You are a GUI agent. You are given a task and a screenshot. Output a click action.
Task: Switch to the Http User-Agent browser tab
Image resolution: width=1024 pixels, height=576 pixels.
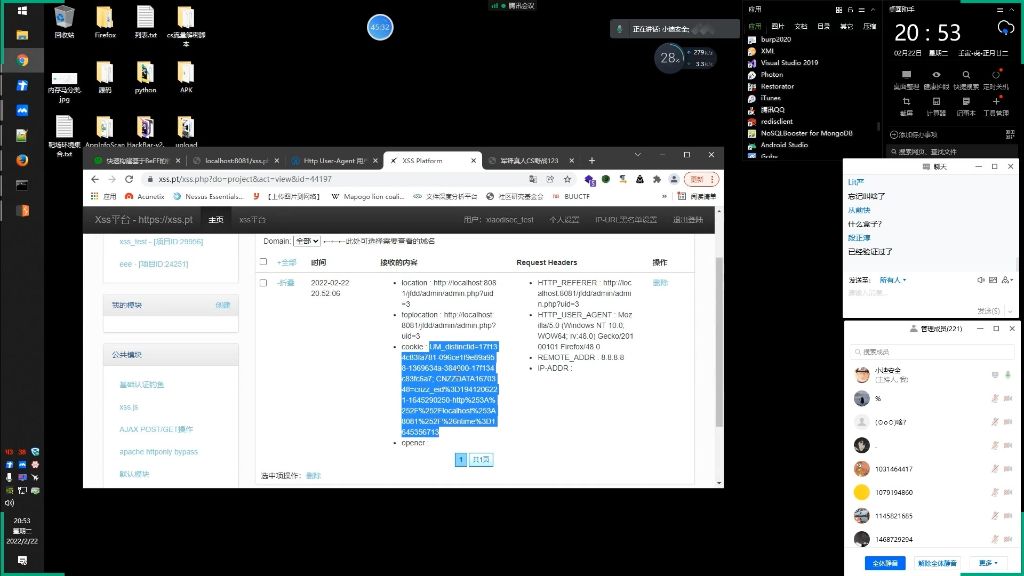[334, 161]
